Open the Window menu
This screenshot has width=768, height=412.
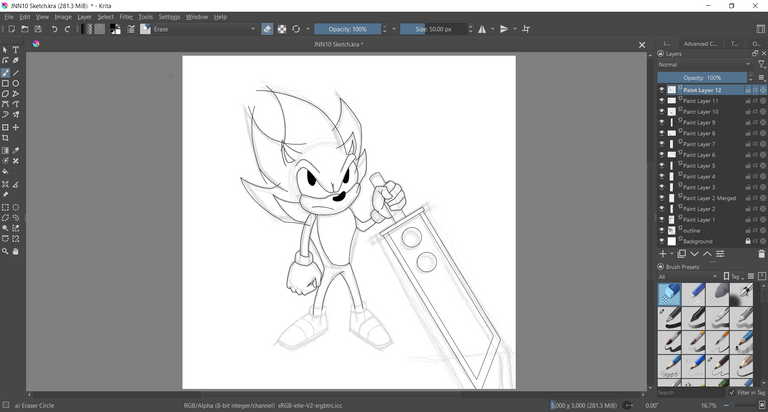click(x=196, y=17)
